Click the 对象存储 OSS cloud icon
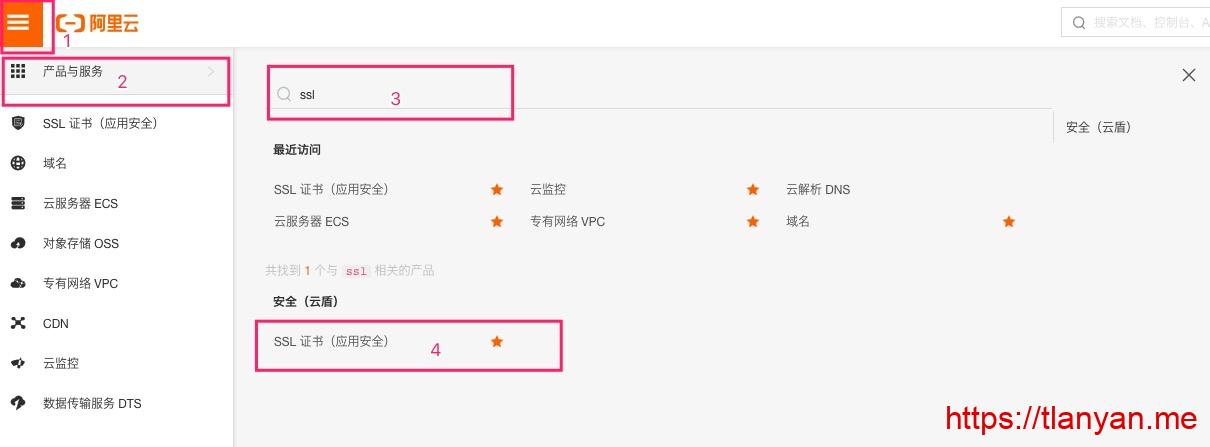The height and width of the screenshot is (447, 1210). coord(18,243)
